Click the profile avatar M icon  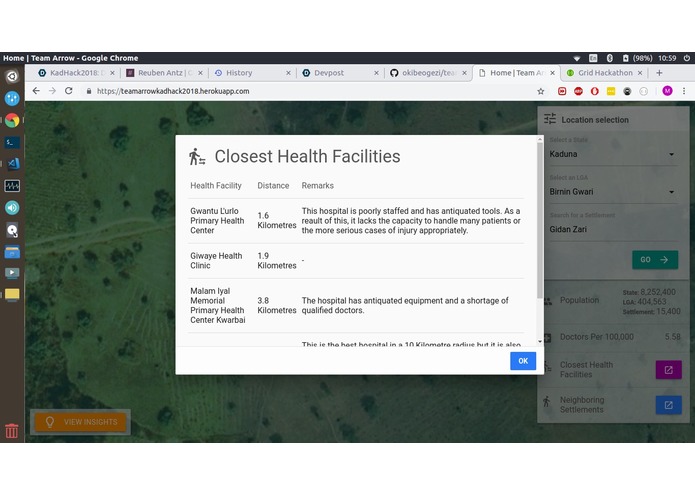667,91
